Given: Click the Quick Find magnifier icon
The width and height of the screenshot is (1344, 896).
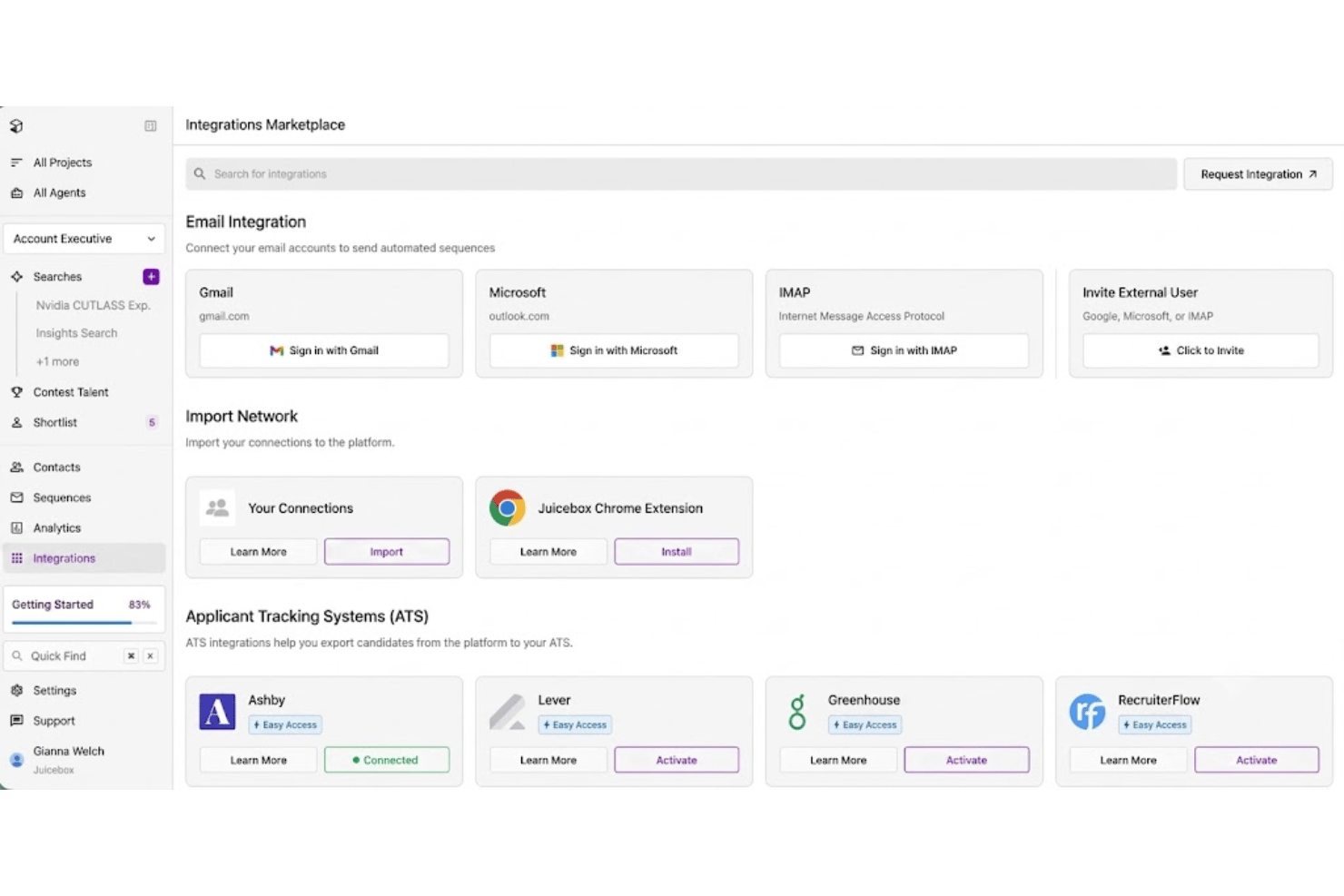Looking at the screenshot, I should coord(17,655).
